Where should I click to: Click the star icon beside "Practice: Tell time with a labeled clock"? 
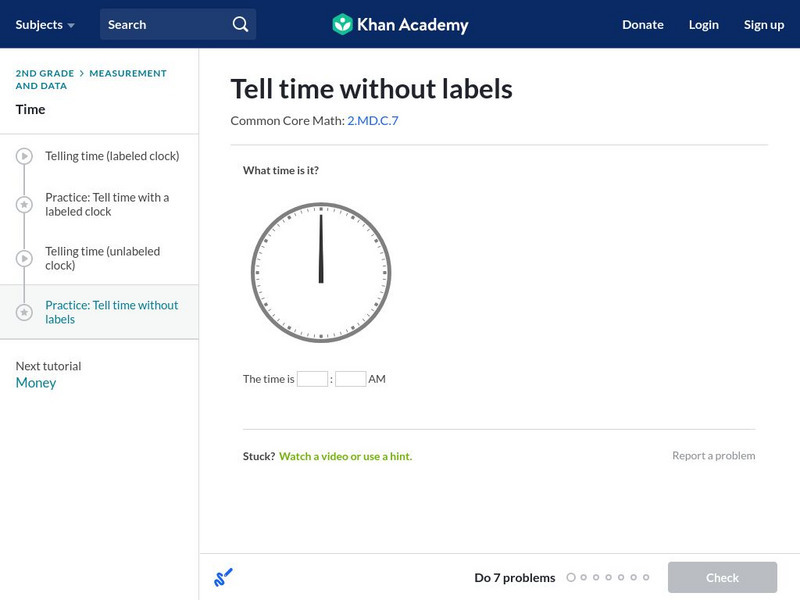pos(22,204)
